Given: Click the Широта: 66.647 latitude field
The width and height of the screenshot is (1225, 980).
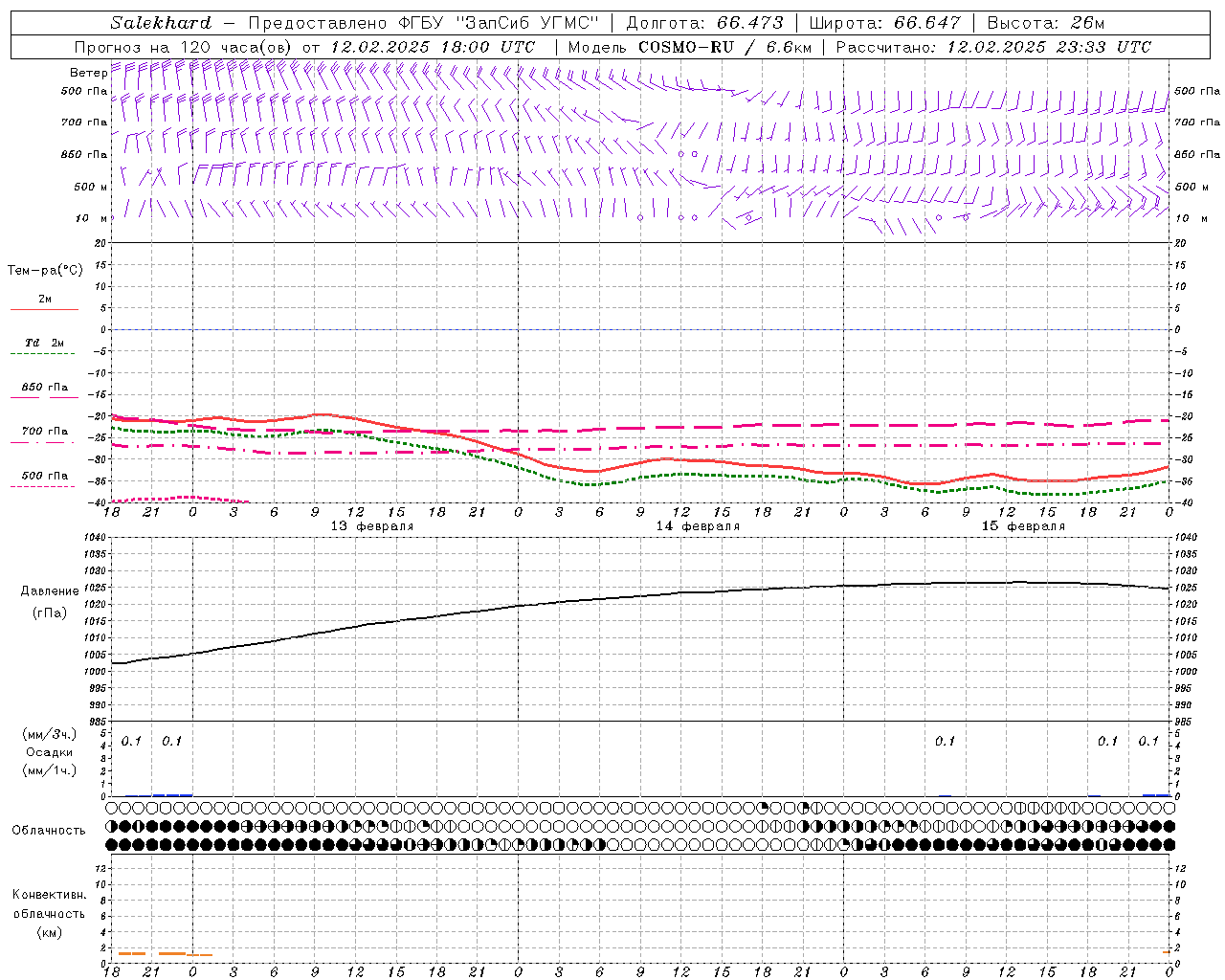Looking at the screenshot, I should click(x=884, y=23).
